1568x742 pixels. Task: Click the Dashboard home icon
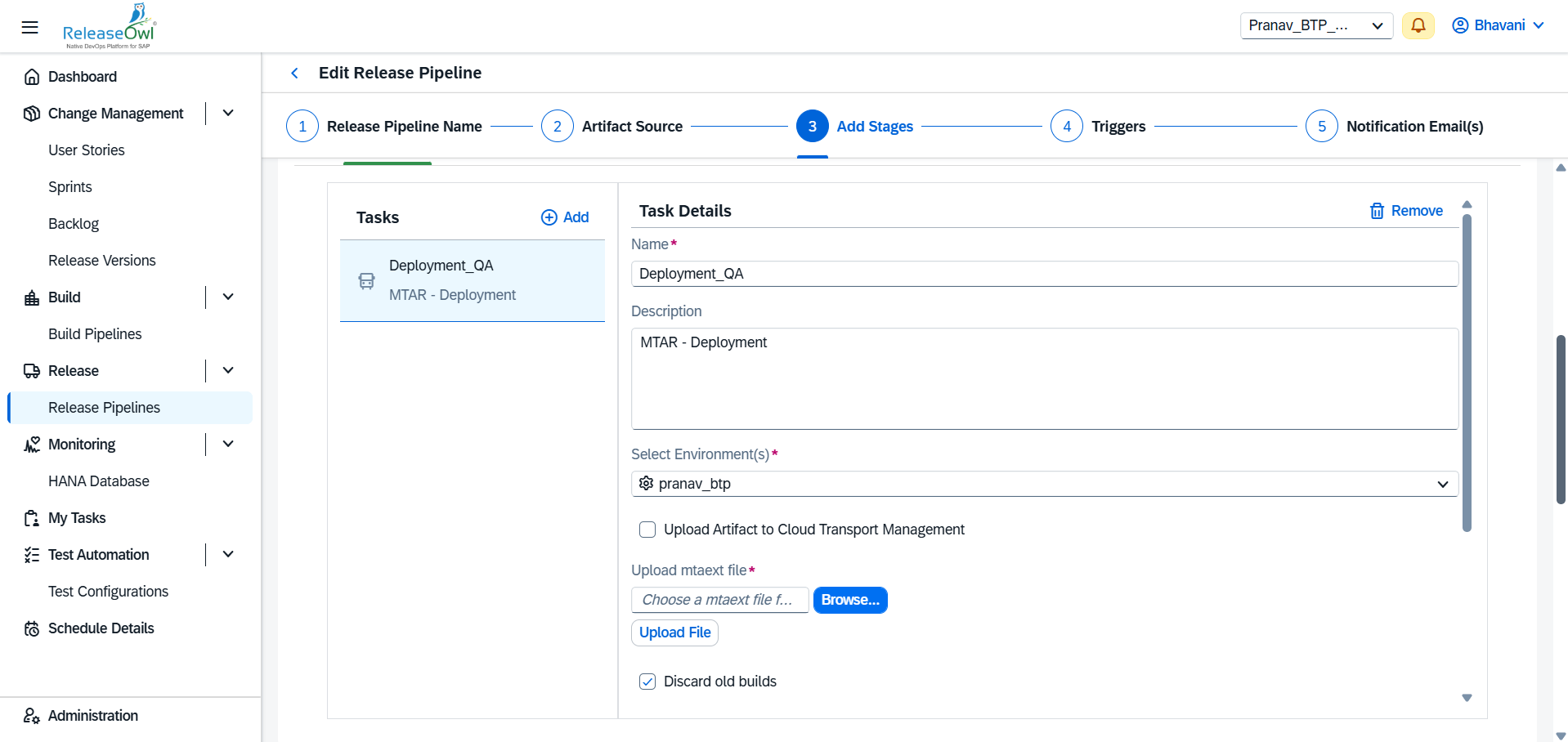pyautogui.click(x=32, y=77)
